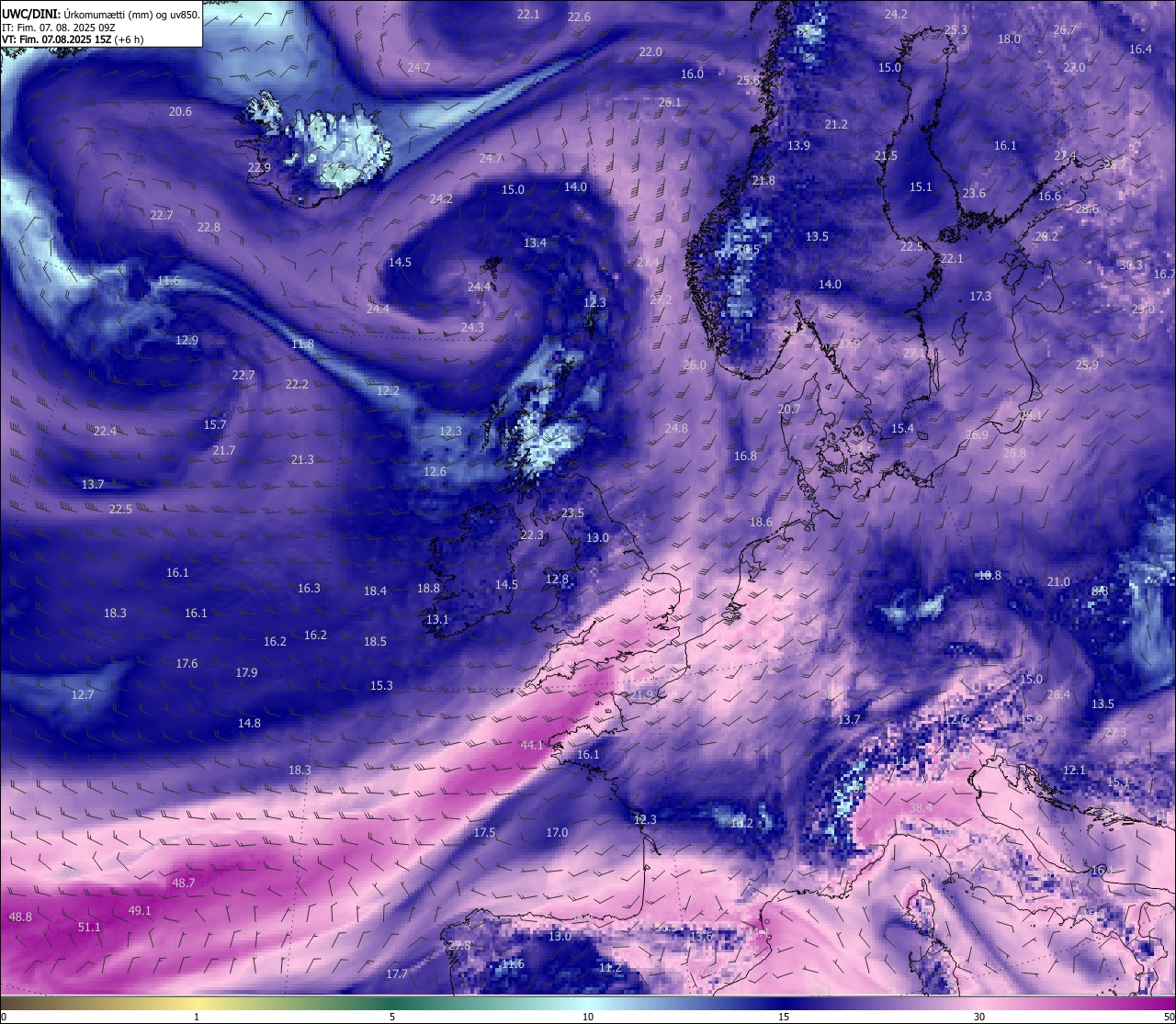
Task: Click the 17.6 value label
Action: (x=187, y=663)
